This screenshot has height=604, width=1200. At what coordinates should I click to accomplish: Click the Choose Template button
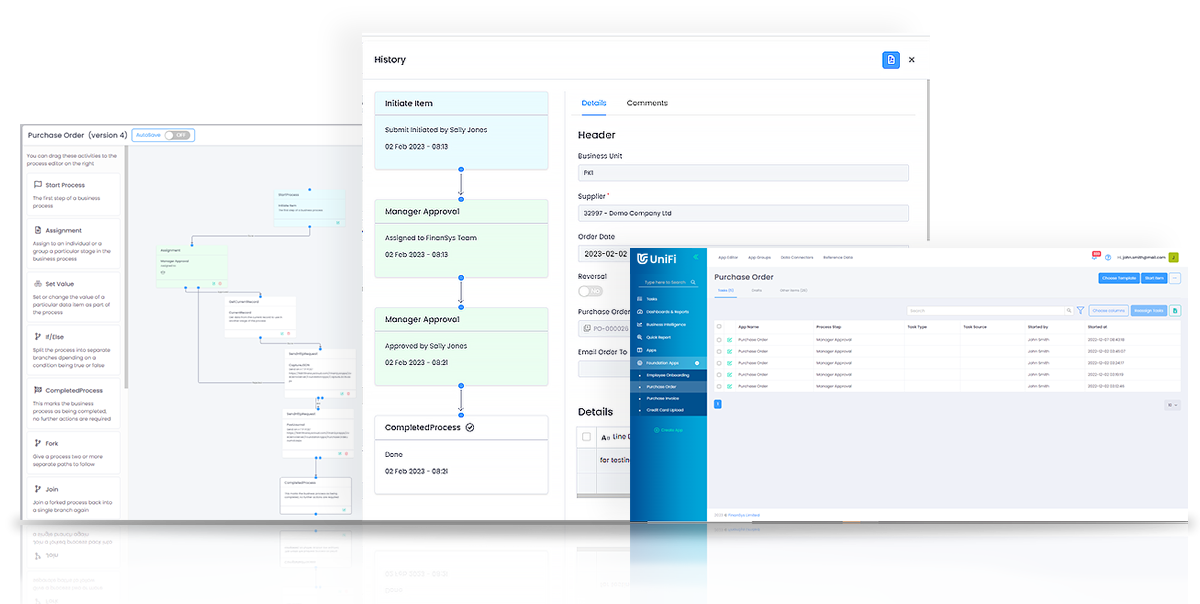pos(1117,278)
